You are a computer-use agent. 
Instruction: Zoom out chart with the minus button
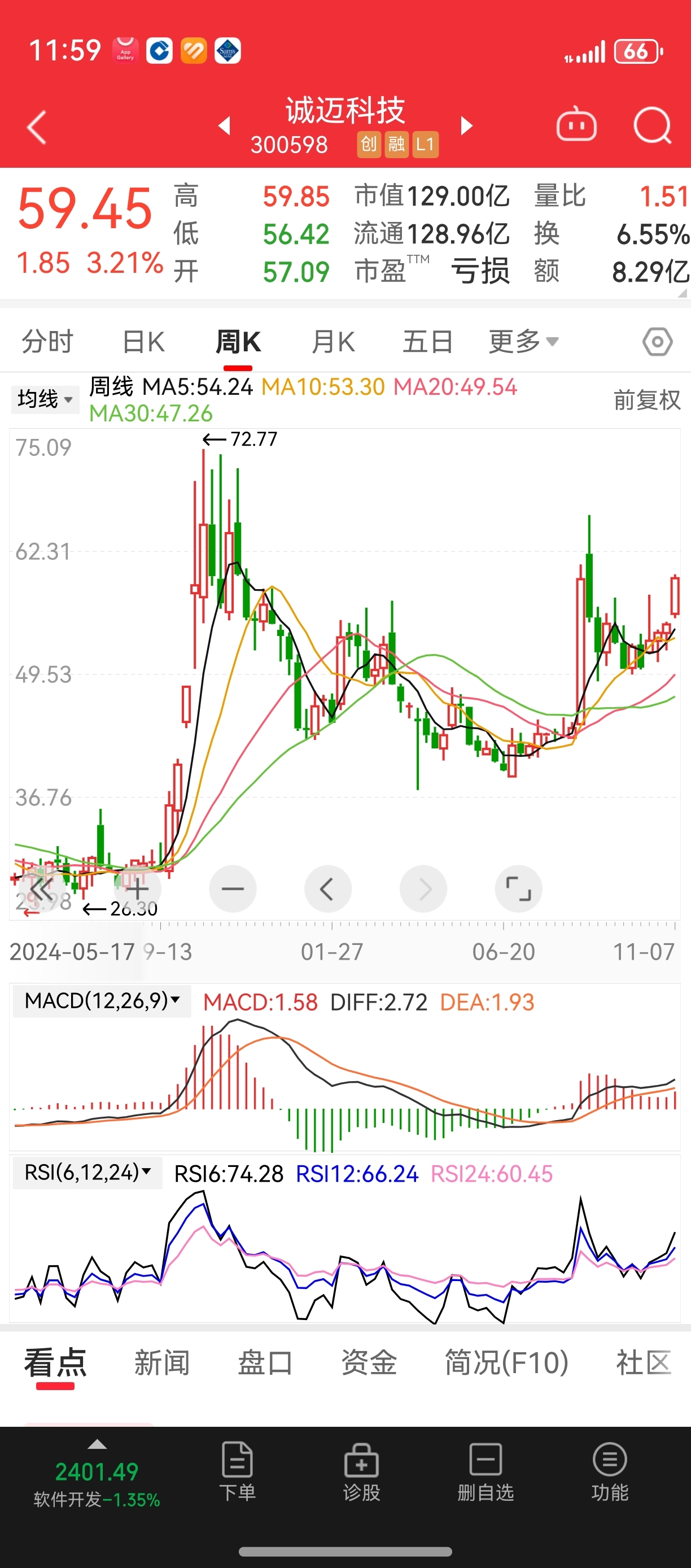tap(233, 888)
